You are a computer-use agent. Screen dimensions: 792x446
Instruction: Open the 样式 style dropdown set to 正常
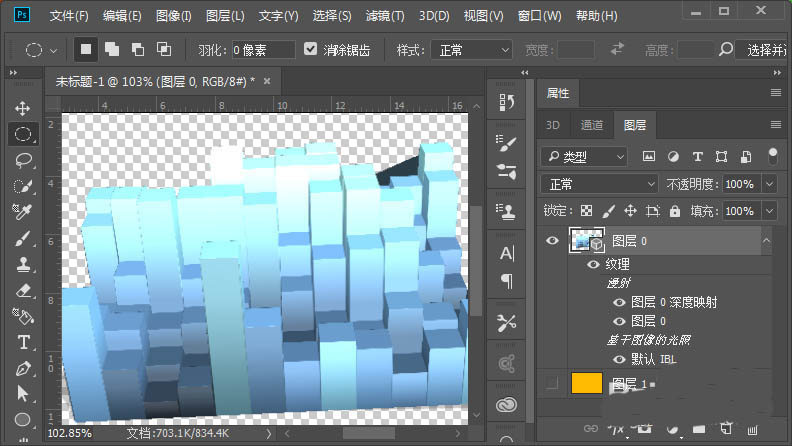point(470,49)
